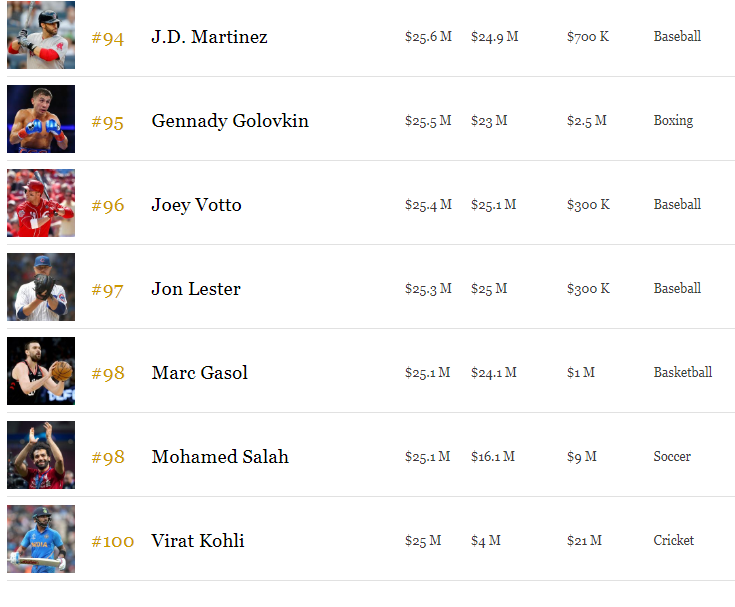This screenshot has width=735, height=607.
Task: Select Joey Votto batting photo
Action: (x=41, y=203)
